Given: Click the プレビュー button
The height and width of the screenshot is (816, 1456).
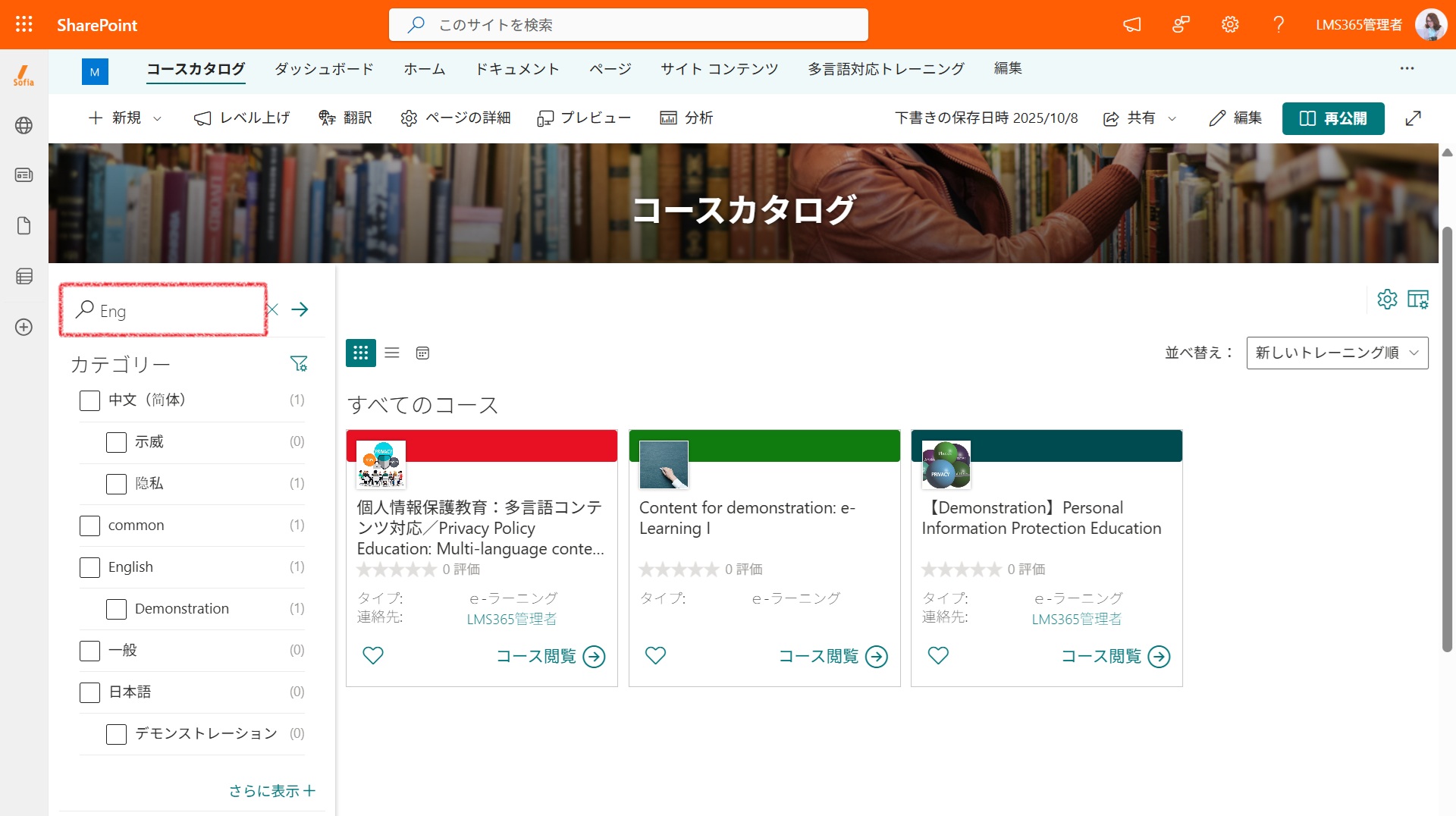Looking at the screenshot, I should [x=584, y=118].
